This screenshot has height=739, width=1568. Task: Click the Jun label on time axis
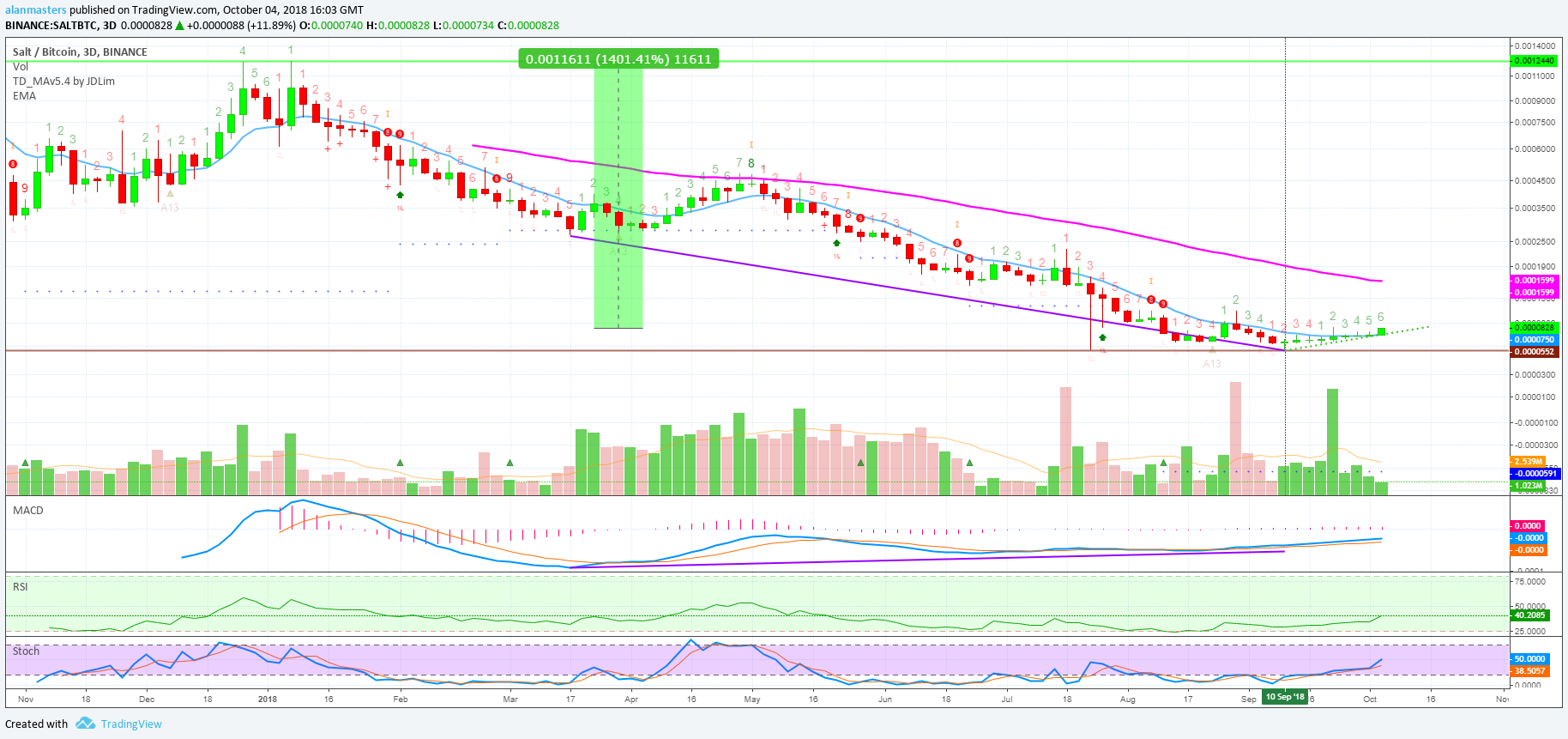pyautogui.click(x=885, y=699)
